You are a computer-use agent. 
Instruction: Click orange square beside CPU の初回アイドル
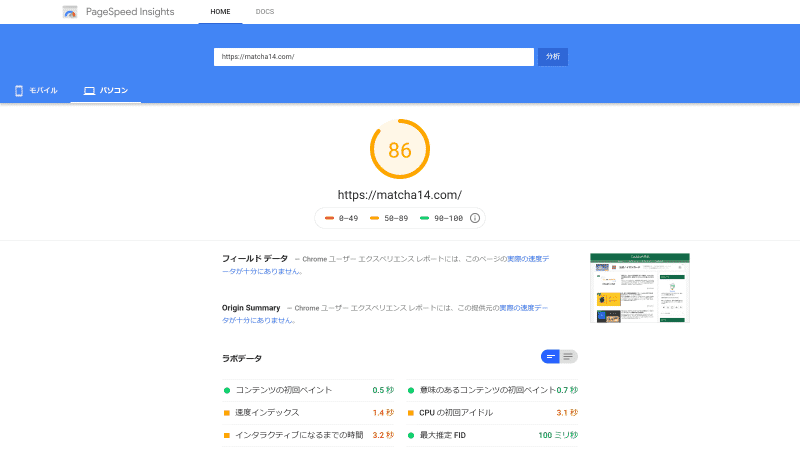[411, 413]
